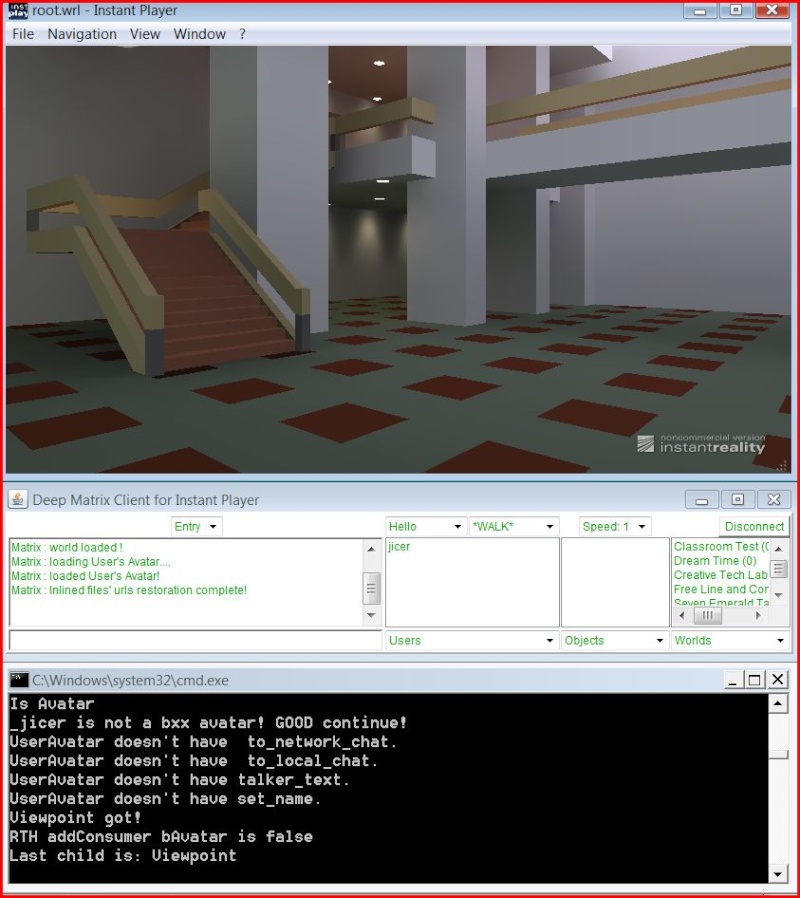Open the Objects dropdown
Image resolution: width=800 pixels, height=898 pixels.
pos(615,640)
